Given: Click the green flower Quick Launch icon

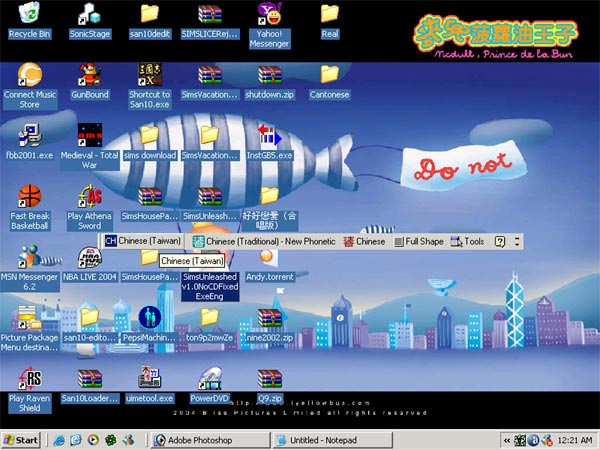Looking at the screenshot, I should (x=111, y=440).
